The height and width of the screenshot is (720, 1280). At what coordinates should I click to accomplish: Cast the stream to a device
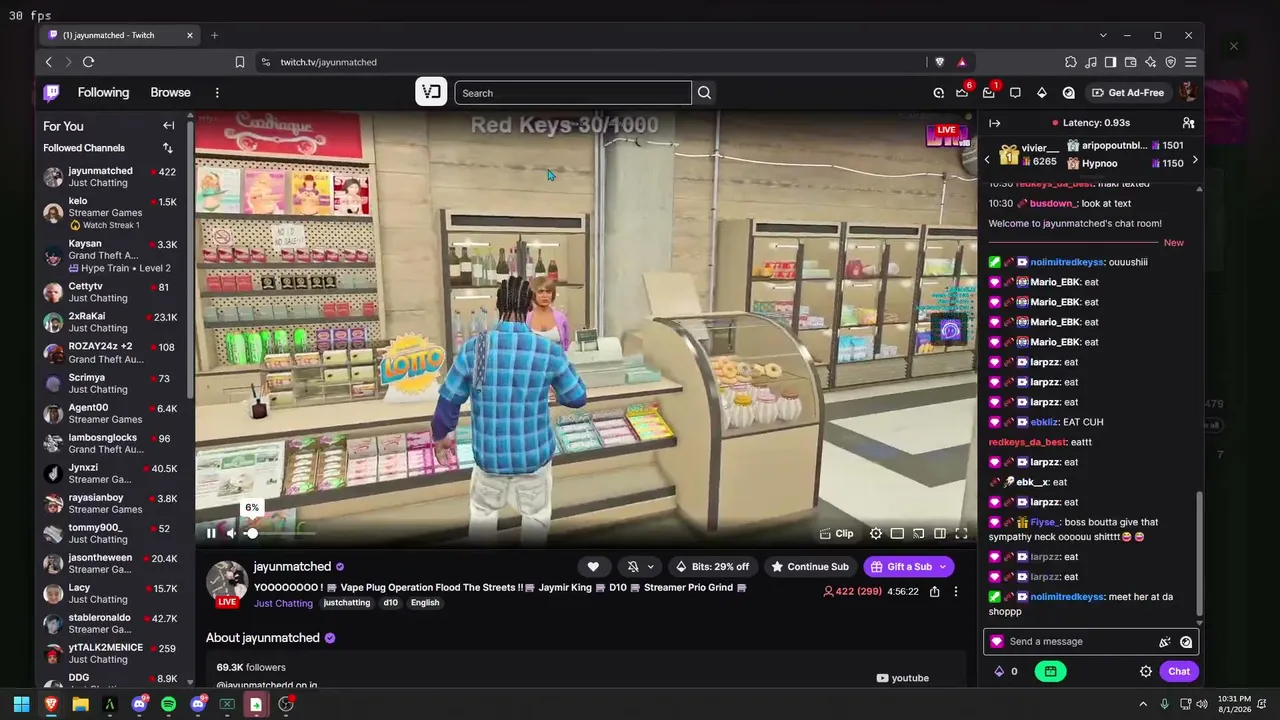pos(918,534)
